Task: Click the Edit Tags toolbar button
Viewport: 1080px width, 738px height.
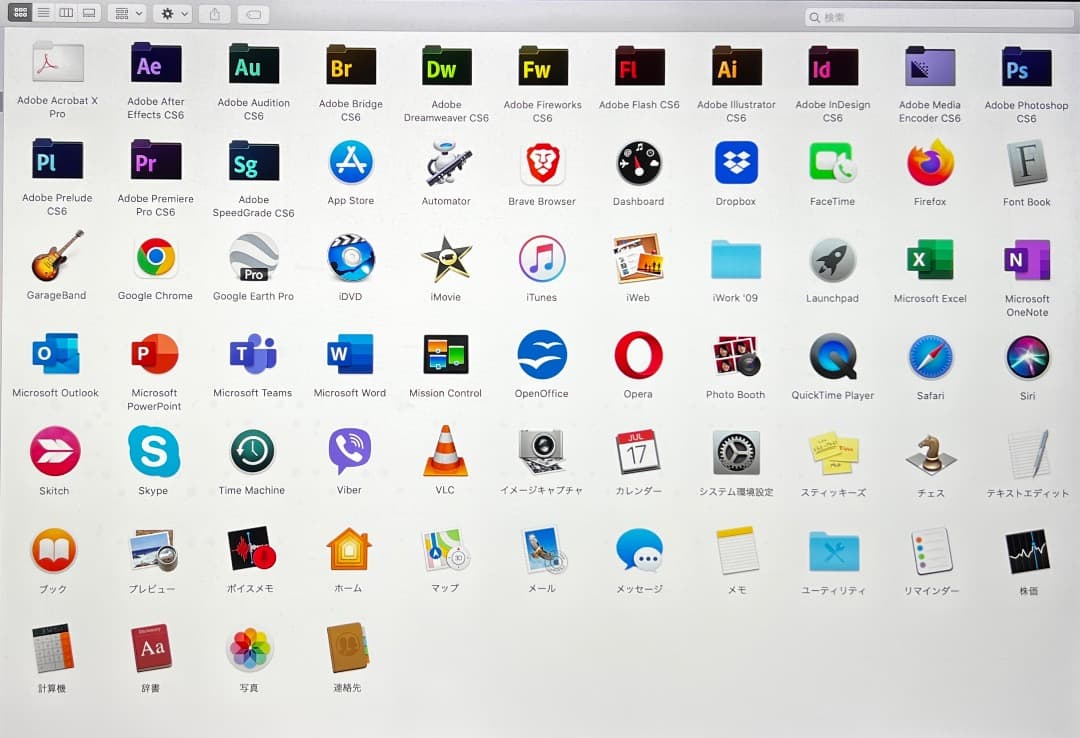Action: pos(253,14)
